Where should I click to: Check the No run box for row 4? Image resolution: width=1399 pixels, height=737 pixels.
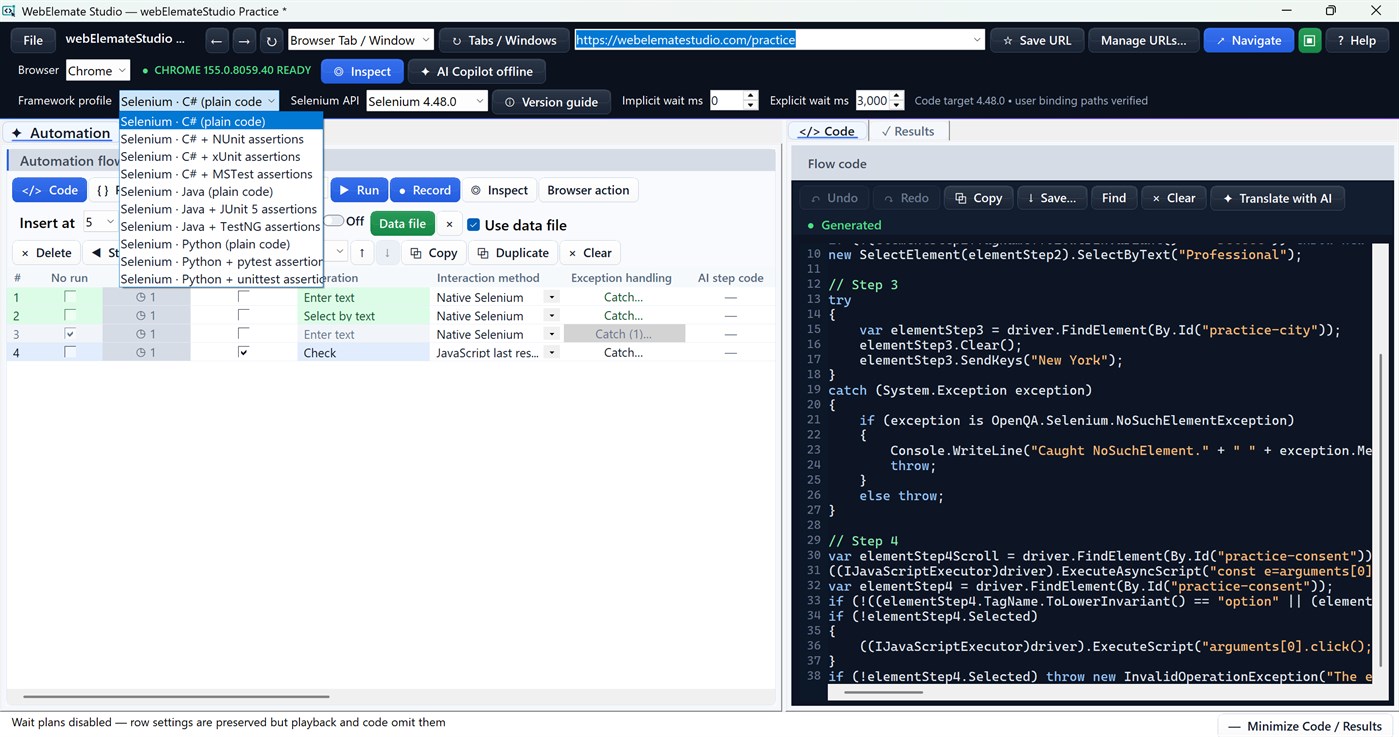[x=70, y=352]
